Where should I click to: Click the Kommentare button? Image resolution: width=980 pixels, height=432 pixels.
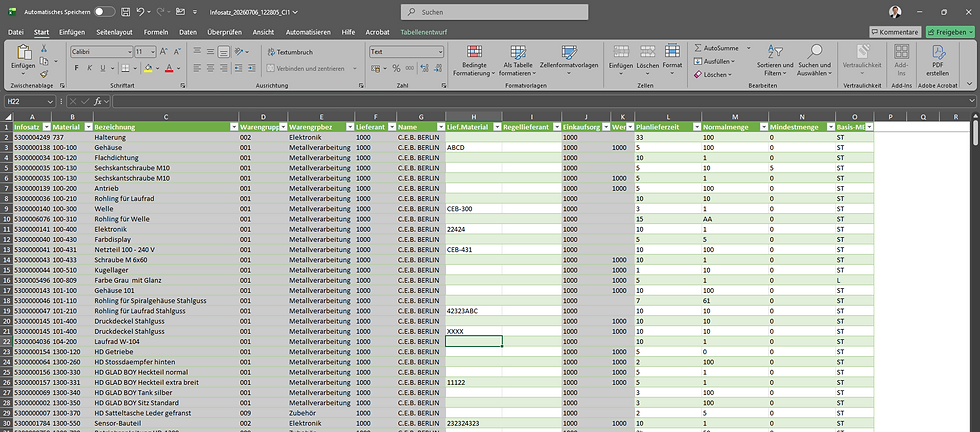tap(895, 32)
